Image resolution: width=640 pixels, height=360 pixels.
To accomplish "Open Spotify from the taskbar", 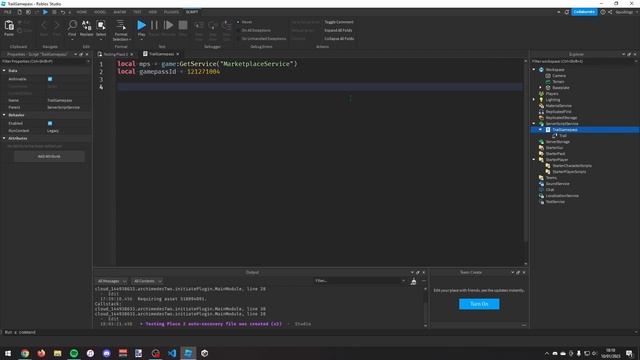I will pyautogui.click(x=74, y=353).
